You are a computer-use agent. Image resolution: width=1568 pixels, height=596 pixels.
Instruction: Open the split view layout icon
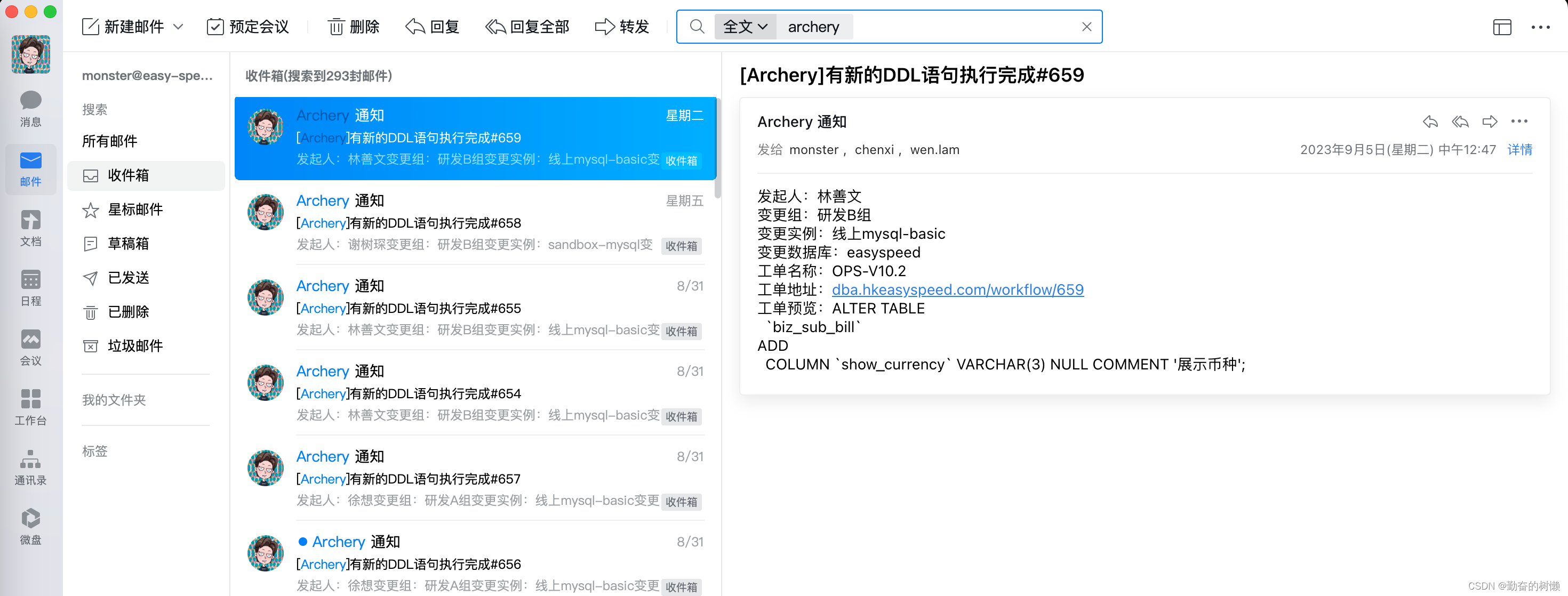tap(1503, 27)
